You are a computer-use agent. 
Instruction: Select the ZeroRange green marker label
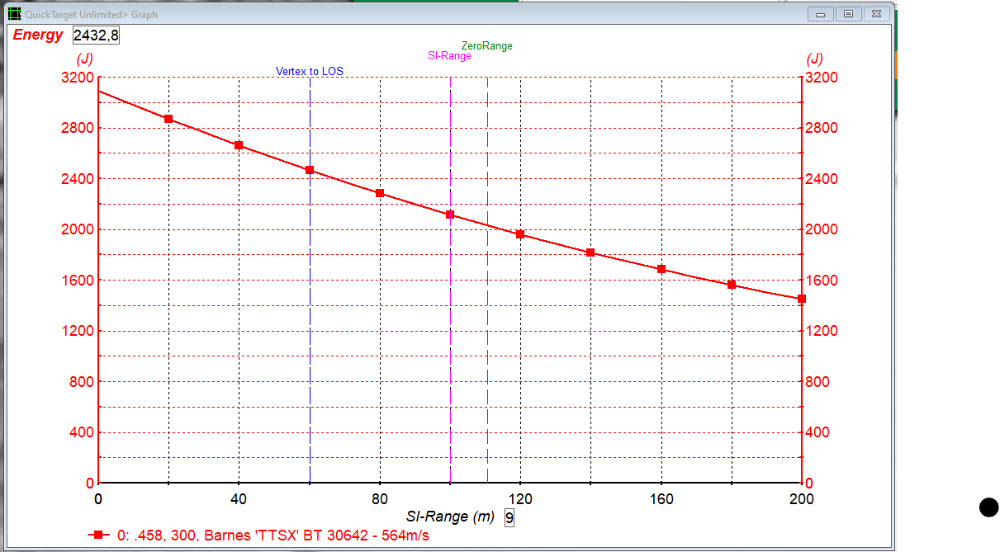coord(487,46)
